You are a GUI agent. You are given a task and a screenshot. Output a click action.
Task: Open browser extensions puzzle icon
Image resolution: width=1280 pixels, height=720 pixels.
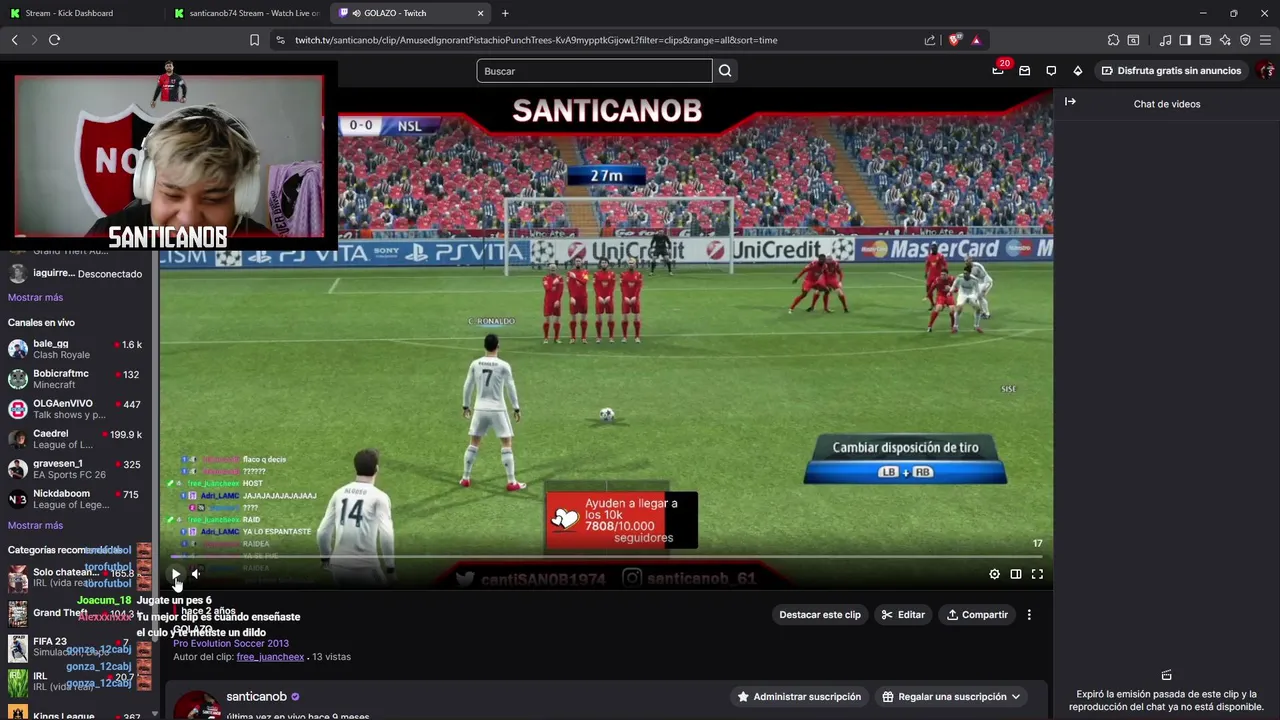1113,40
